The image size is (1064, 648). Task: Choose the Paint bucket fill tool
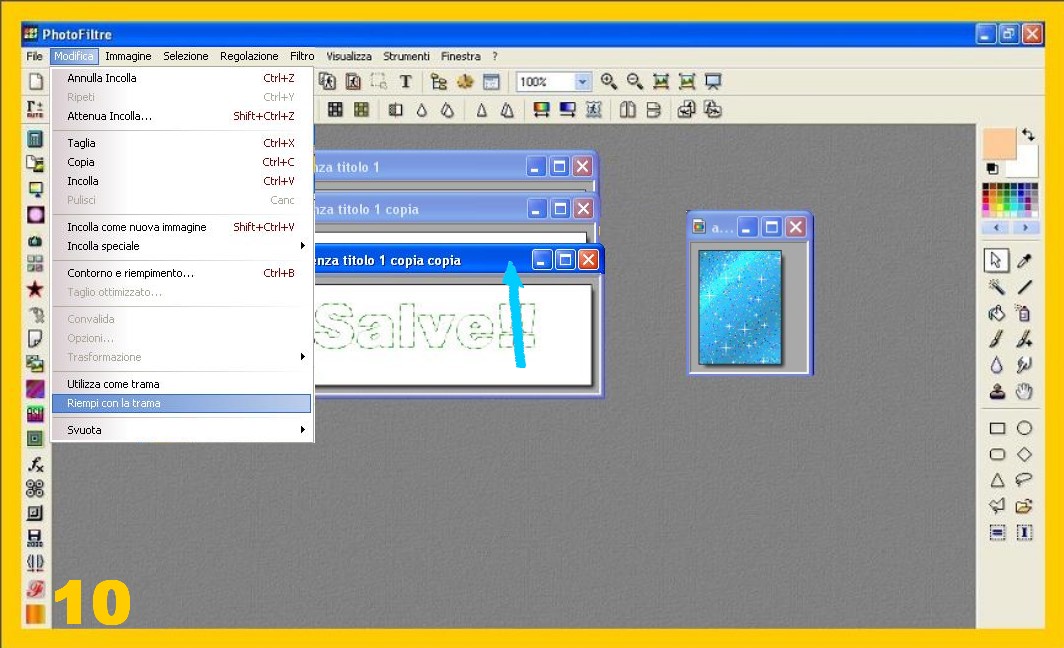pos(996,313)
